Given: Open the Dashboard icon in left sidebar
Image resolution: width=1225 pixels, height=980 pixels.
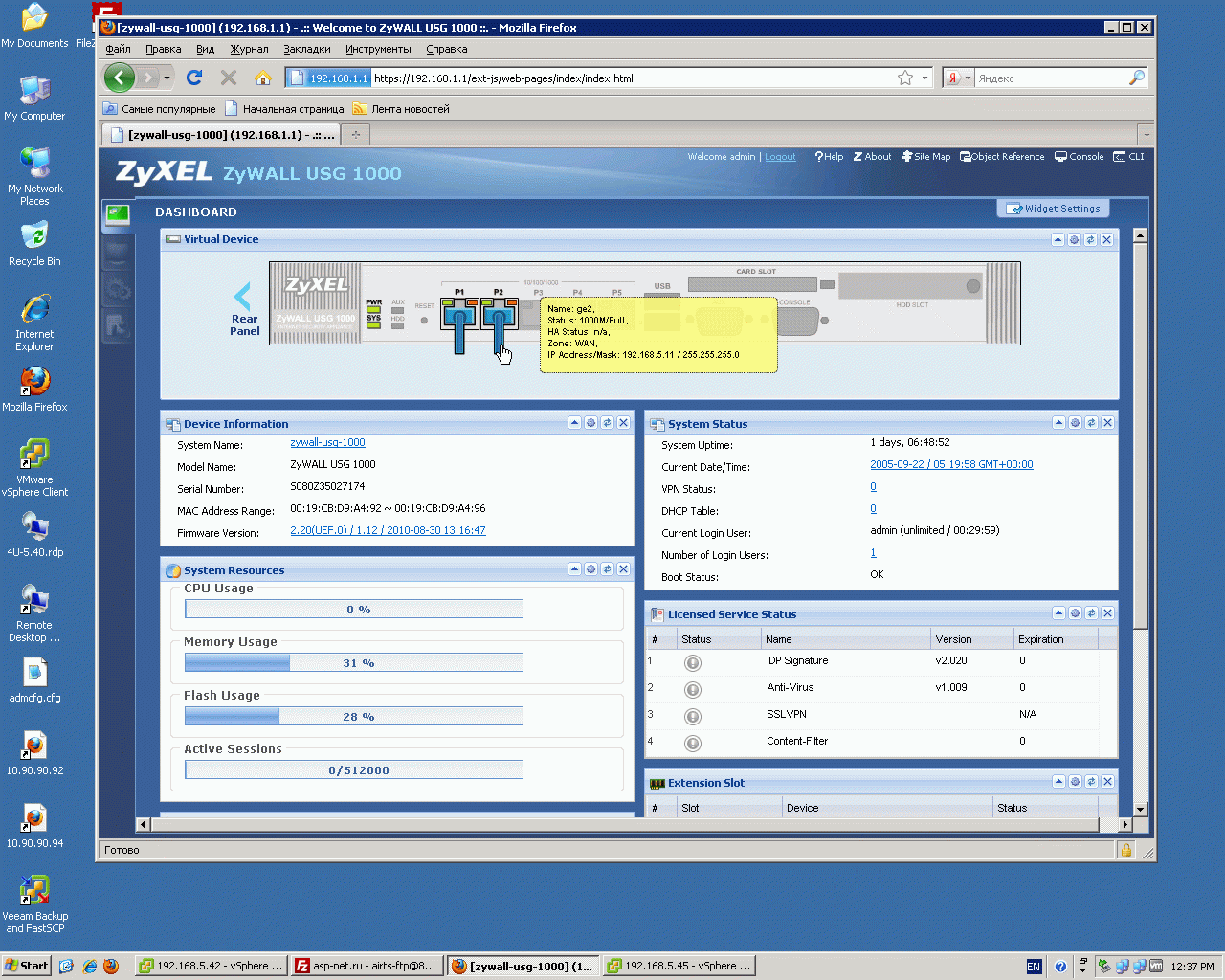Looking at the screenshot, I should tap(118, 215).
